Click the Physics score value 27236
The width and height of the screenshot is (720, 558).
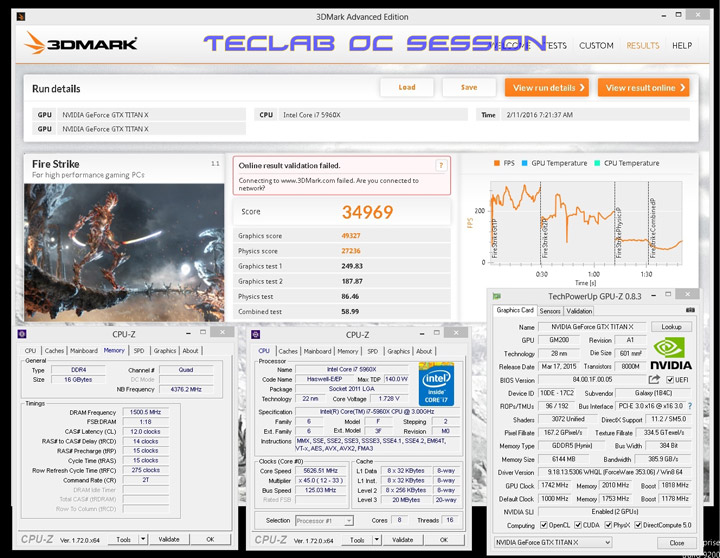[x=351, y=251]
